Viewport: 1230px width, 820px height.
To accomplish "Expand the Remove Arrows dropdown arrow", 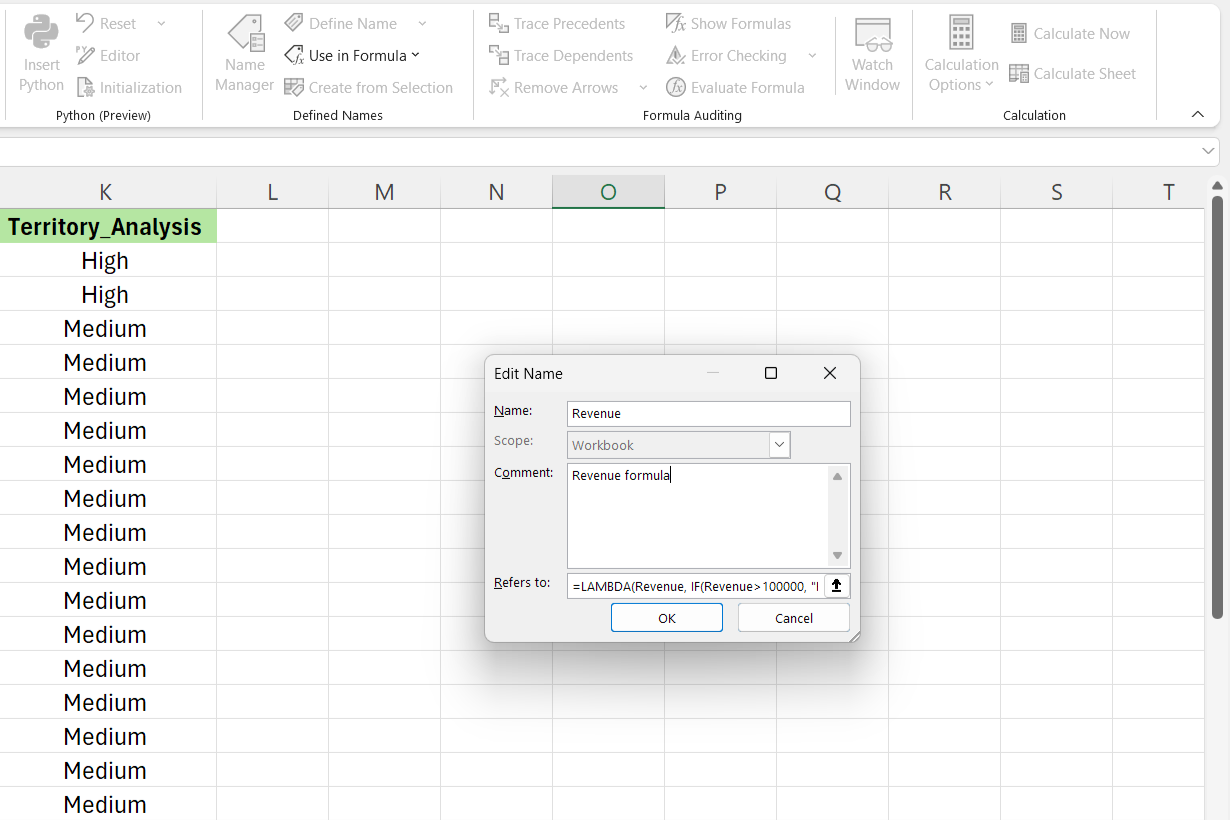I will pyautogui.click(x=643, y=87).
